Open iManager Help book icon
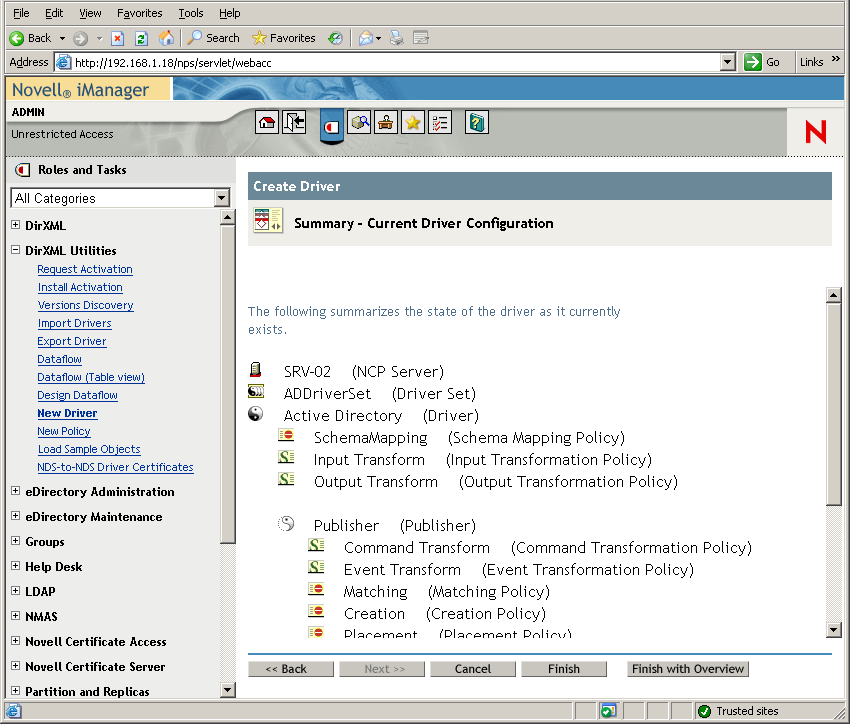 click(x=478, y=122)
